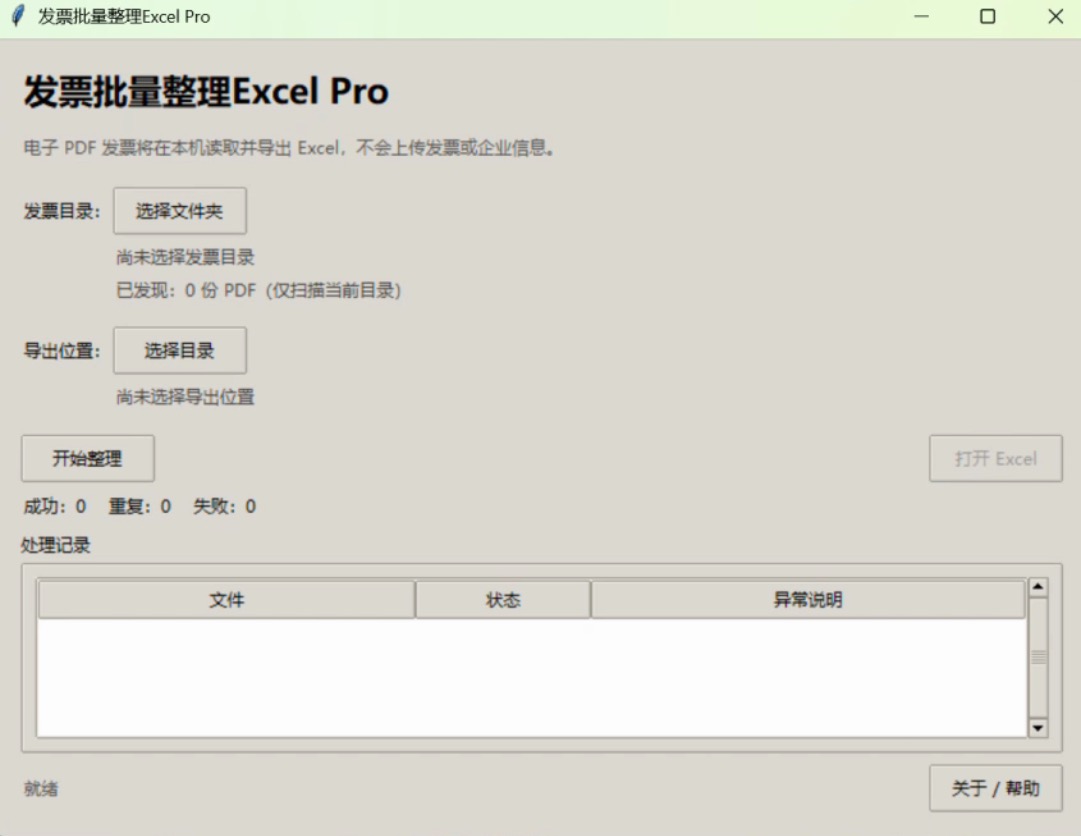The width and height of the screenshot is (1081, 836).
Task: Maximize the window
Action: click(988, 17)
